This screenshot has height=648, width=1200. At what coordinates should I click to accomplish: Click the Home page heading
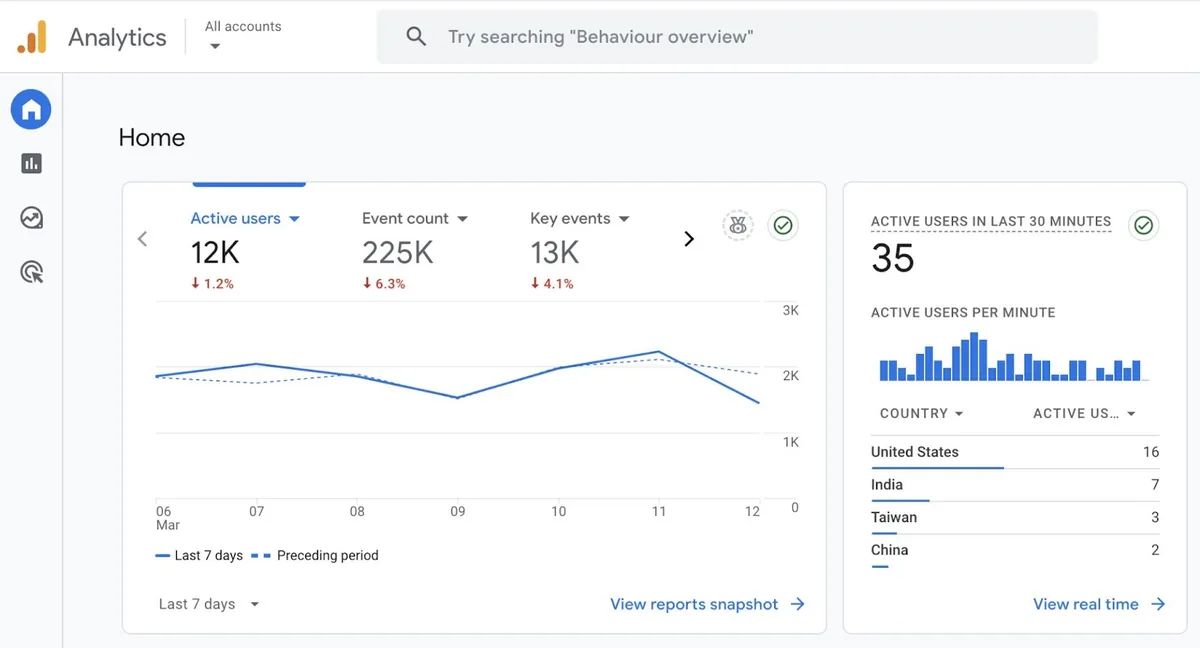click(152, 138)
